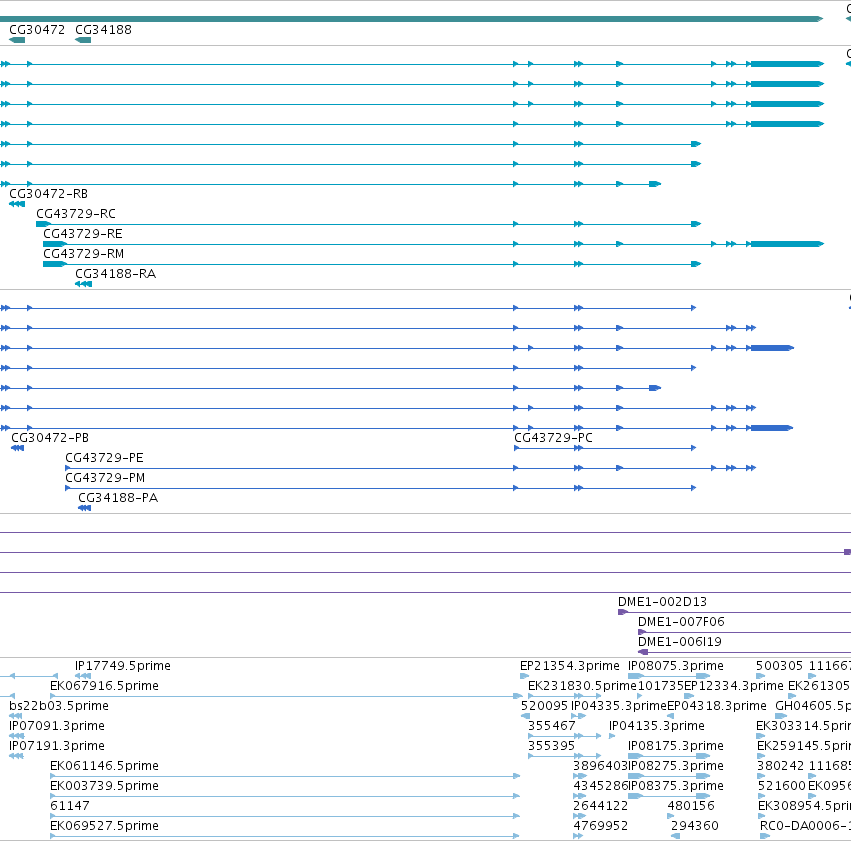Click the CG30472 gene arrow glyph
This screenshot has height=841, width=851.
point(17,40)
